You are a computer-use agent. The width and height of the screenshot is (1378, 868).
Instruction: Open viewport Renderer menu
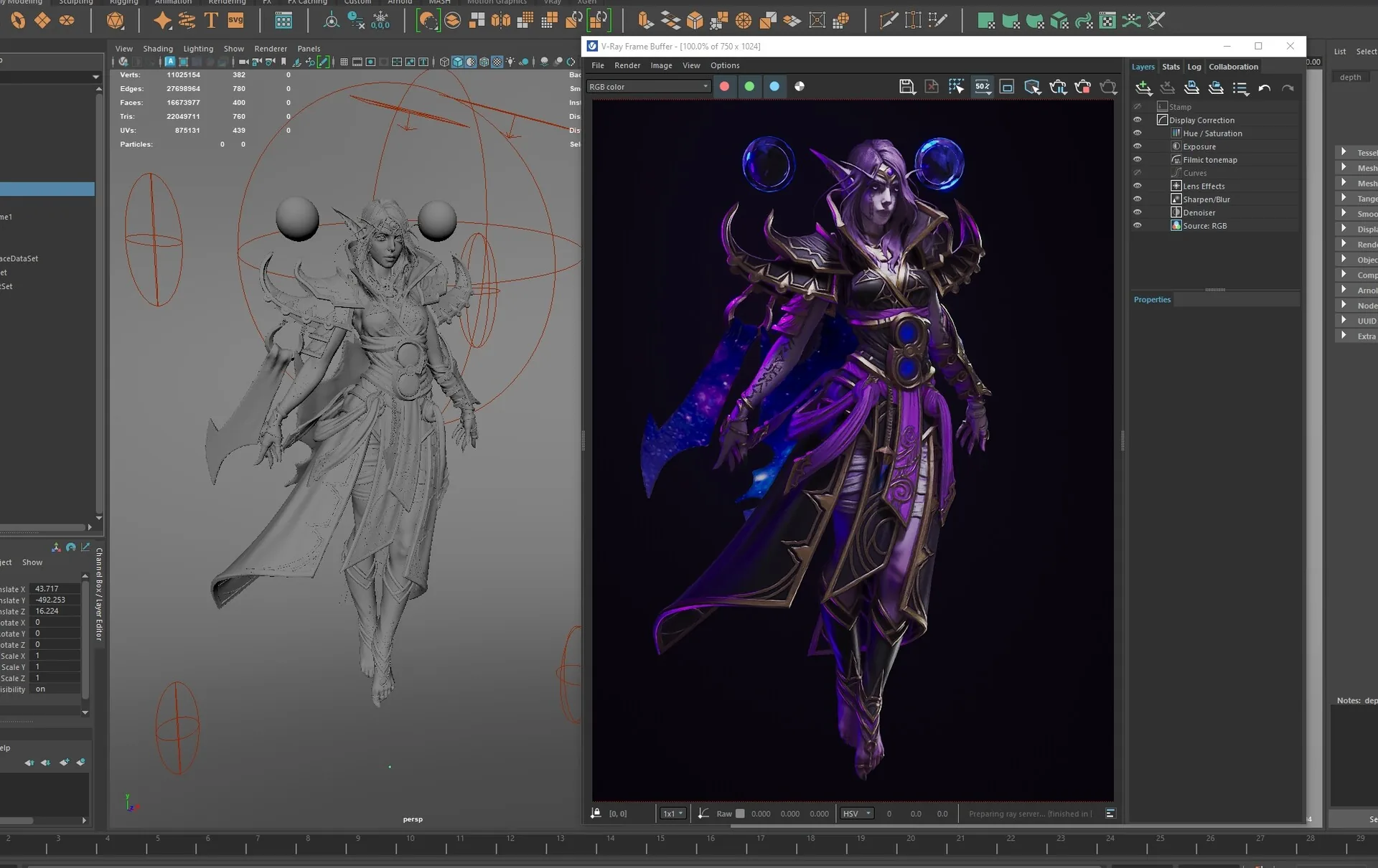coord(271,49)
